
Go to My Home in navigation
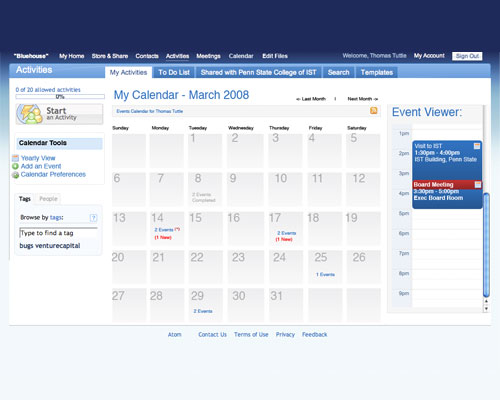click(x=72, y=56)
